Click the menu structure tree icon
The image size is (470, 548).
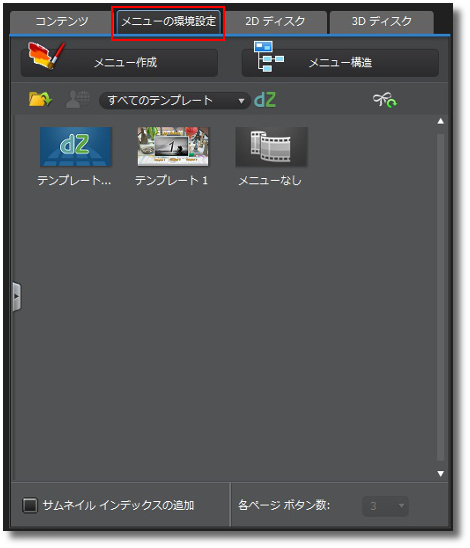(x=268, y=56)
